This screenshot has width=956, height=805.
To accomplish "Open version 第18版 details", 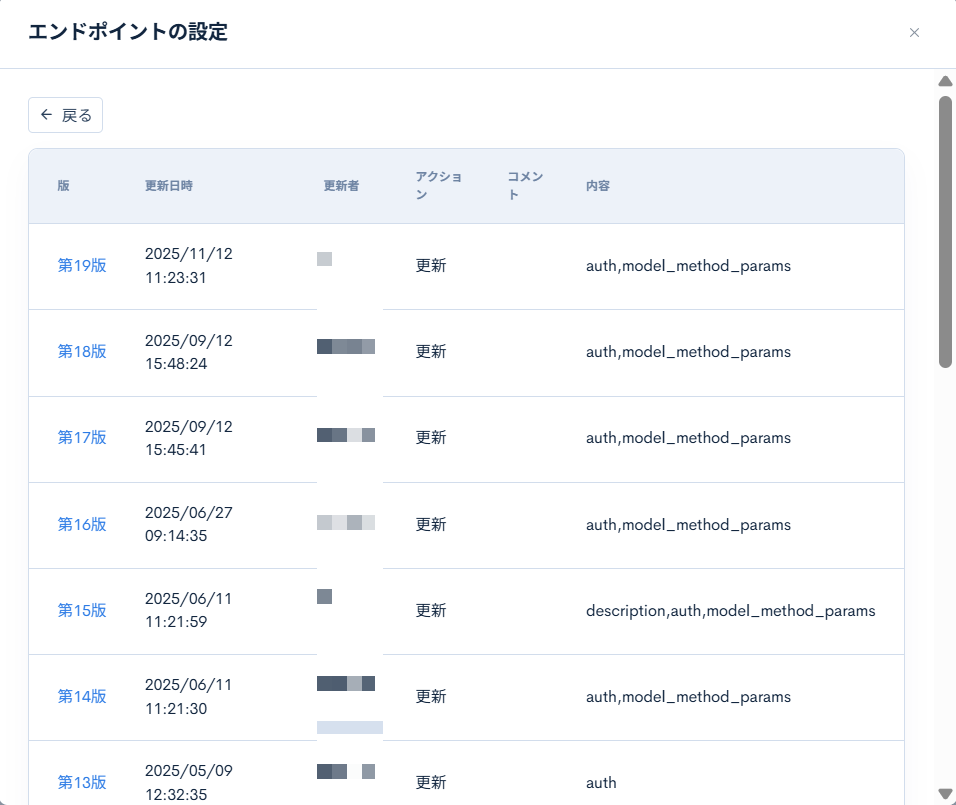I will (80, 352).
